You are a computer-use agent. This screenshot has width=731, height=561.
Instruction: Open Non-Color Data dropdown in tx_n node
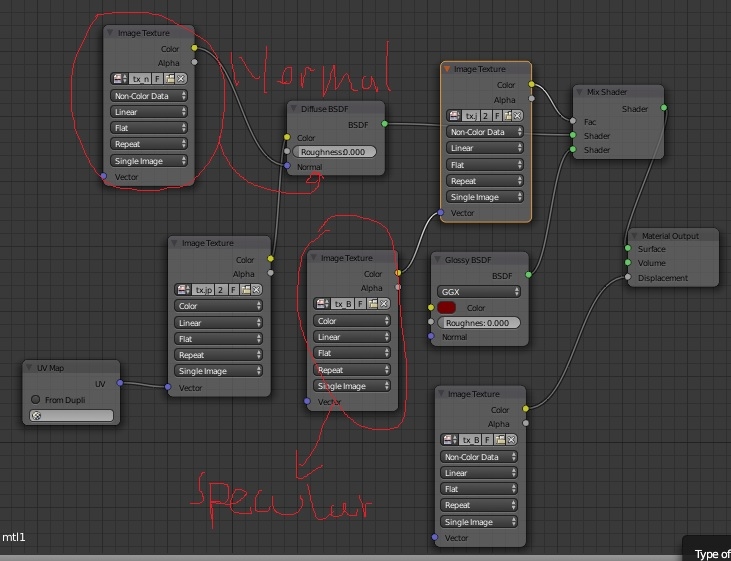pyautogui.click(x=149, y=96)
